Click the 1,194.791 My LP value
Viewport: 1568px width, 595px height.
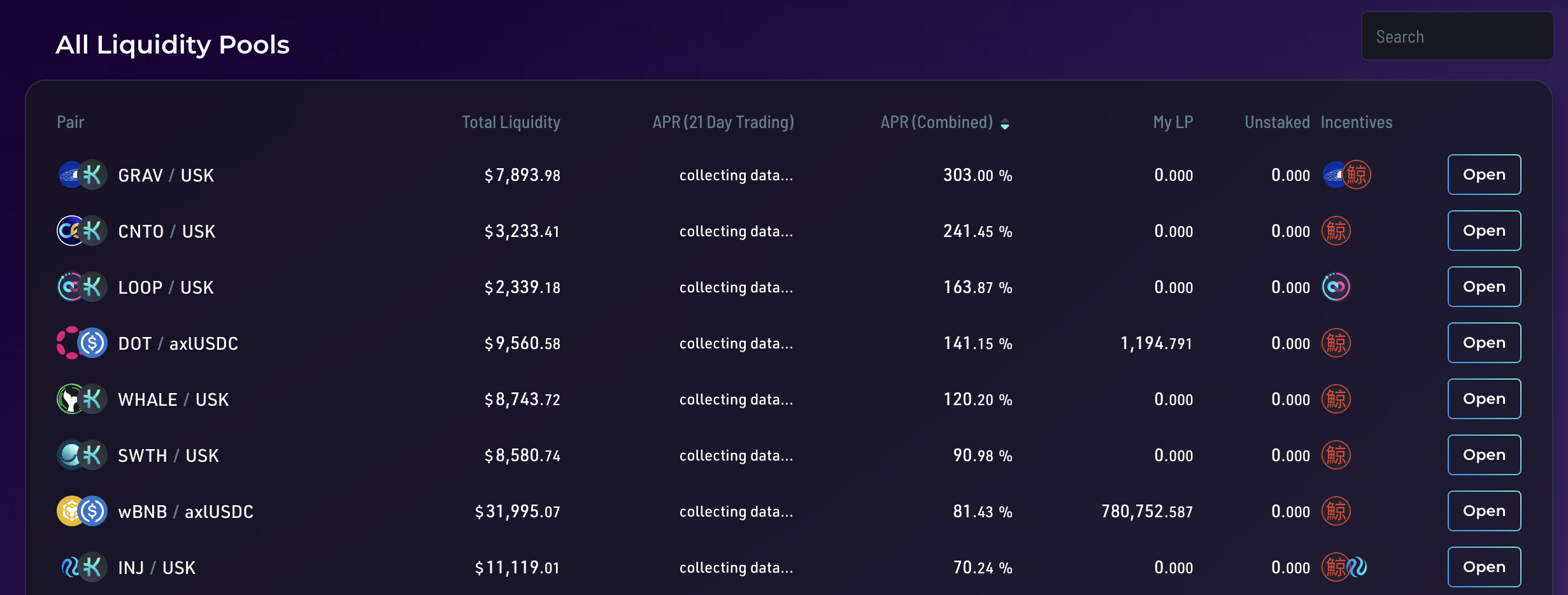click(1157, 343)
